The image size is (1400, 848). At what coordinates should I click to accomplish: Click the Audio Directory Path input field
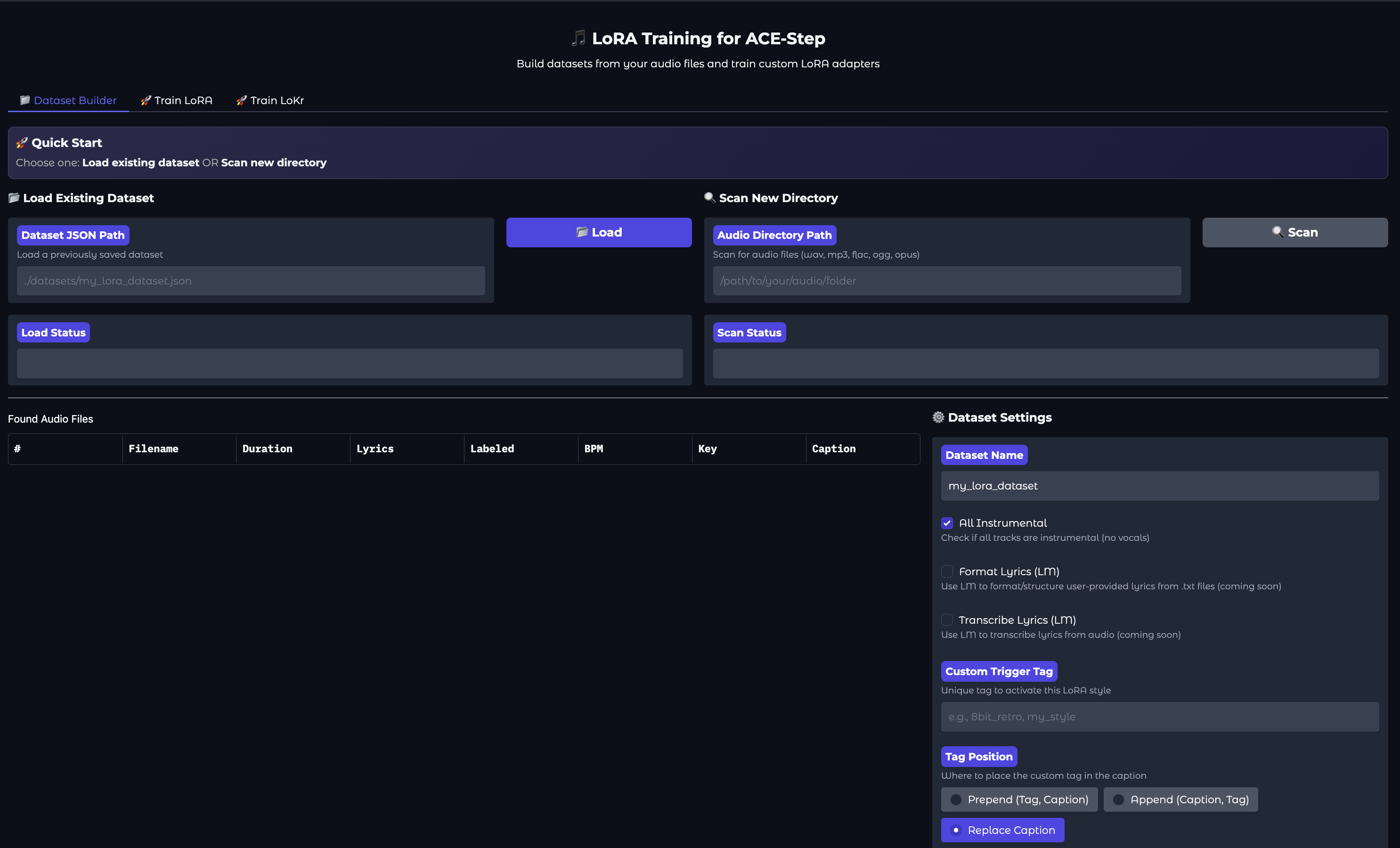coord(946,281)
